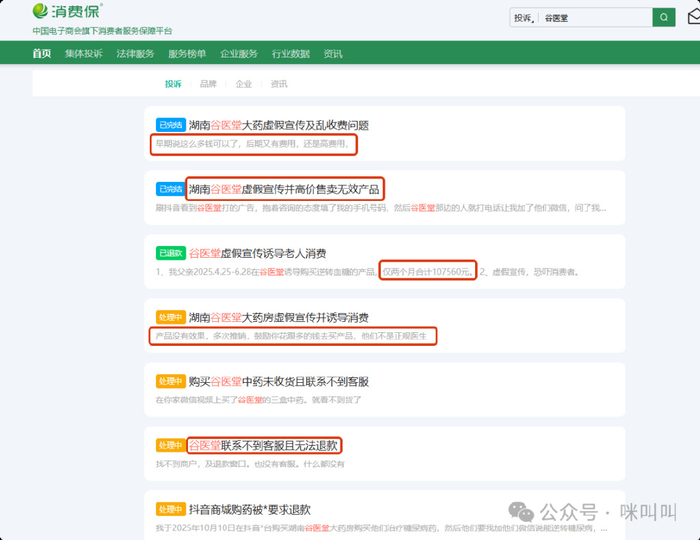Click summary text 我于2025年10月10日在抖音
This screenshot has height=540, width=700.
(x=381, y=528)
